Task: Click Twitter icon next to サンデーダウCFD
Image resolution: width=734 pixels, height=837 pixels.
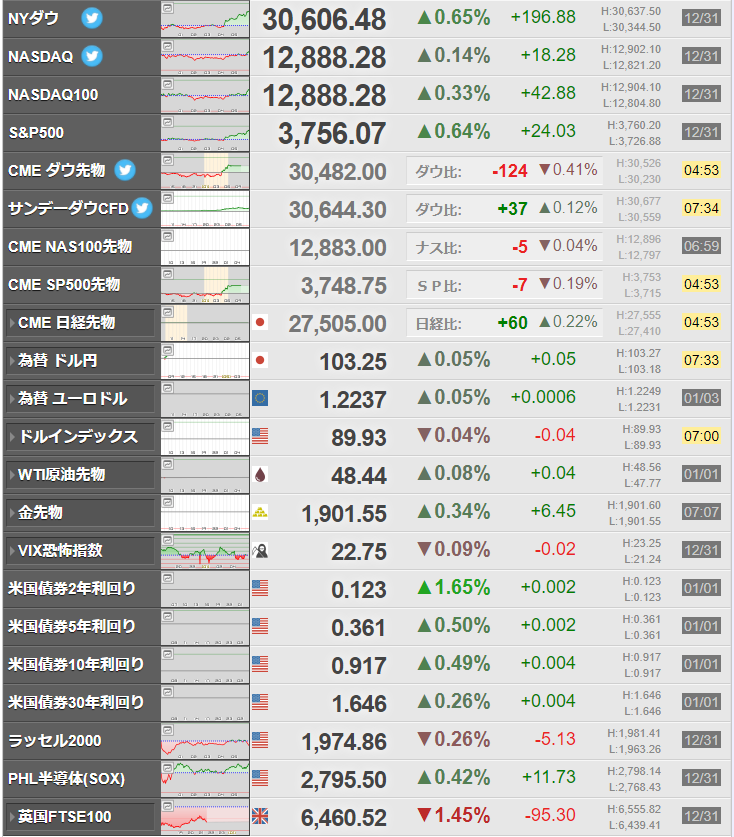Action: (142, 208)
